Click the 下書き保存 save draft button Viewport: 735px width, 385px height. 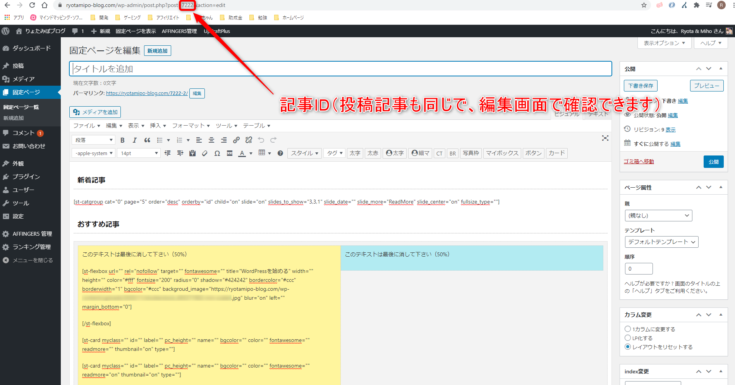[640, 86]
